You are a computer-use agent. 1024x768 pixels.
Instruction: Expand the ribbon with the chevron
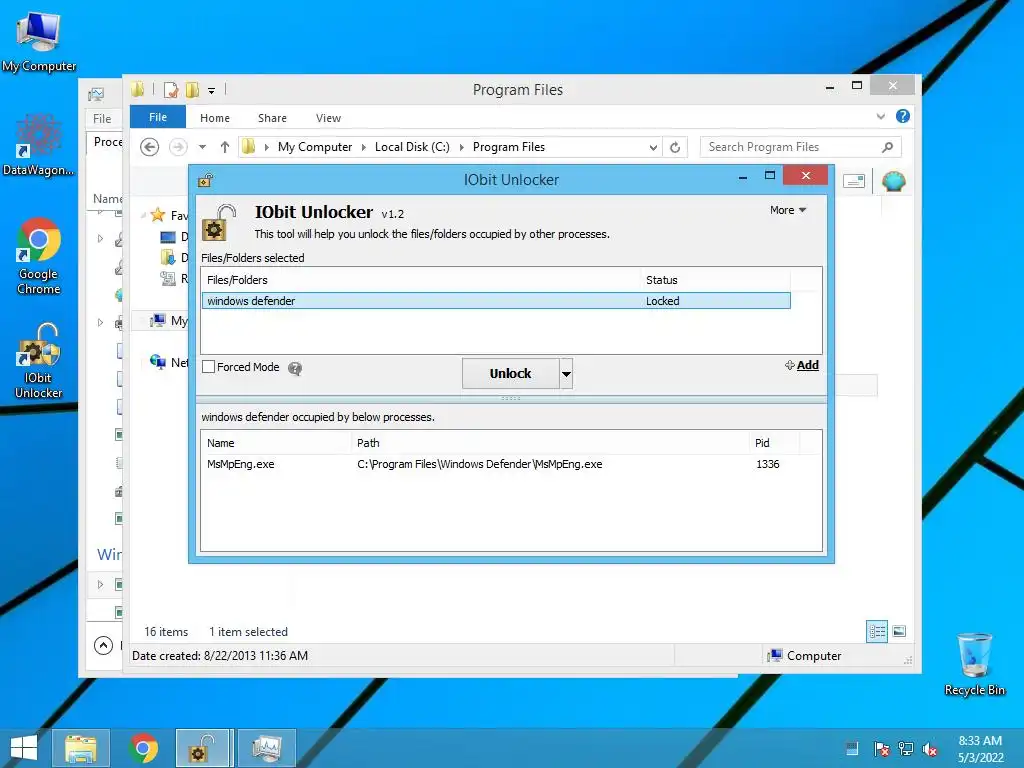[881, 116]
